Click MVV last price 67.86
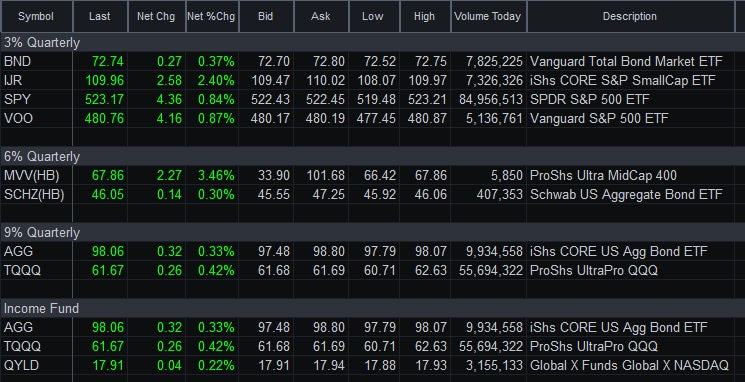Viewport: 745px width, 382px height. [108, 175]
